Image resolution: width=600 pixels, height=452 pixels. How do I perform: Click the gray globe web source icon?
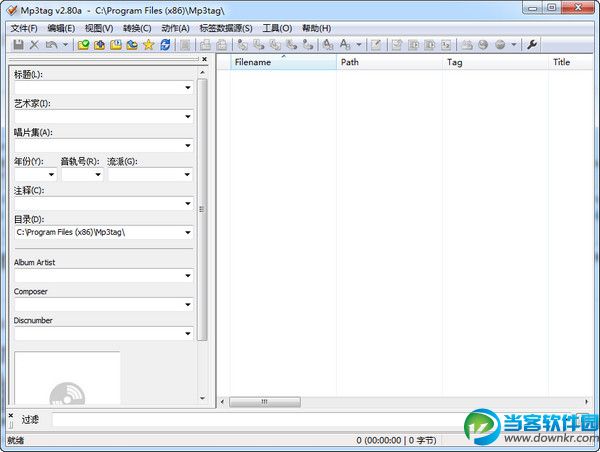pos(483,45)
